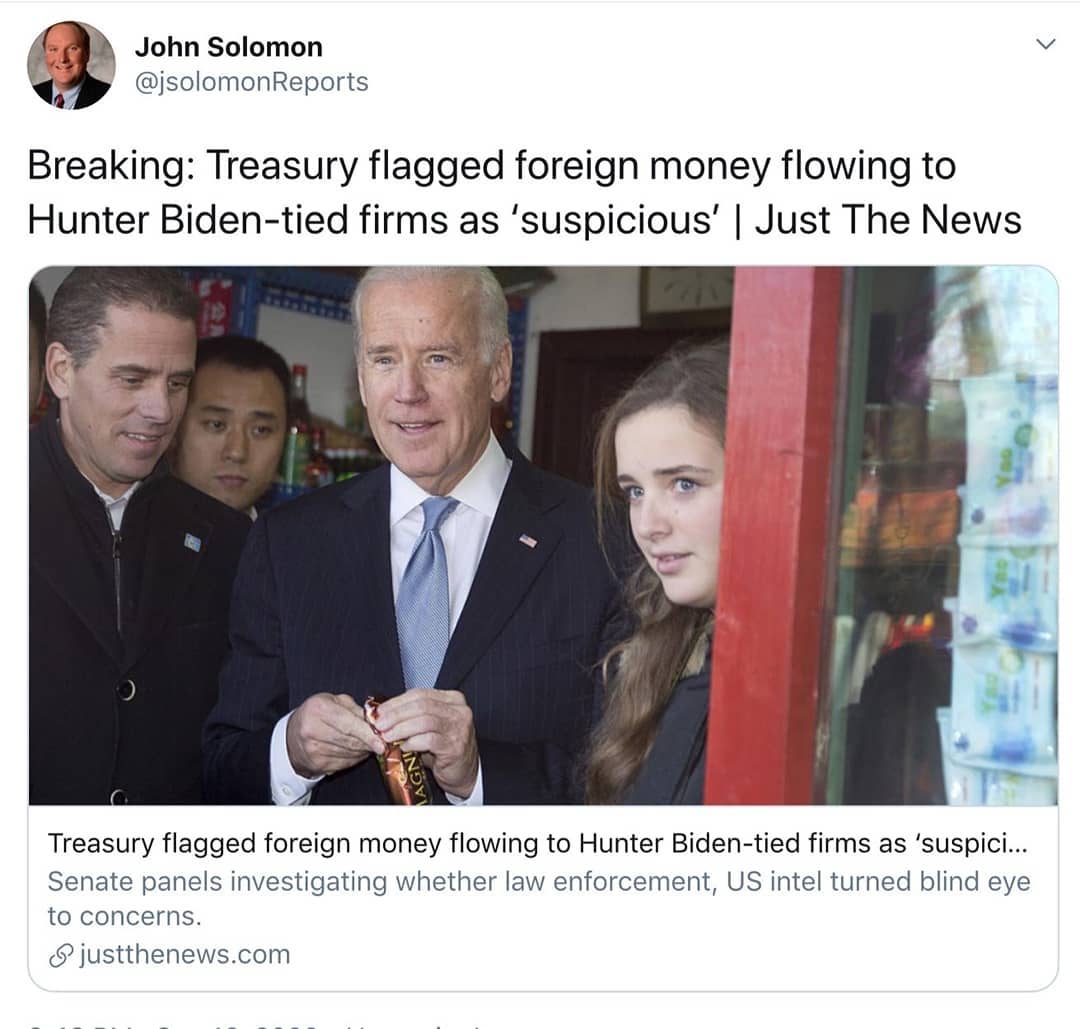
Task: Click the ice cream wrapper in the photo
Action: (393, 752)
